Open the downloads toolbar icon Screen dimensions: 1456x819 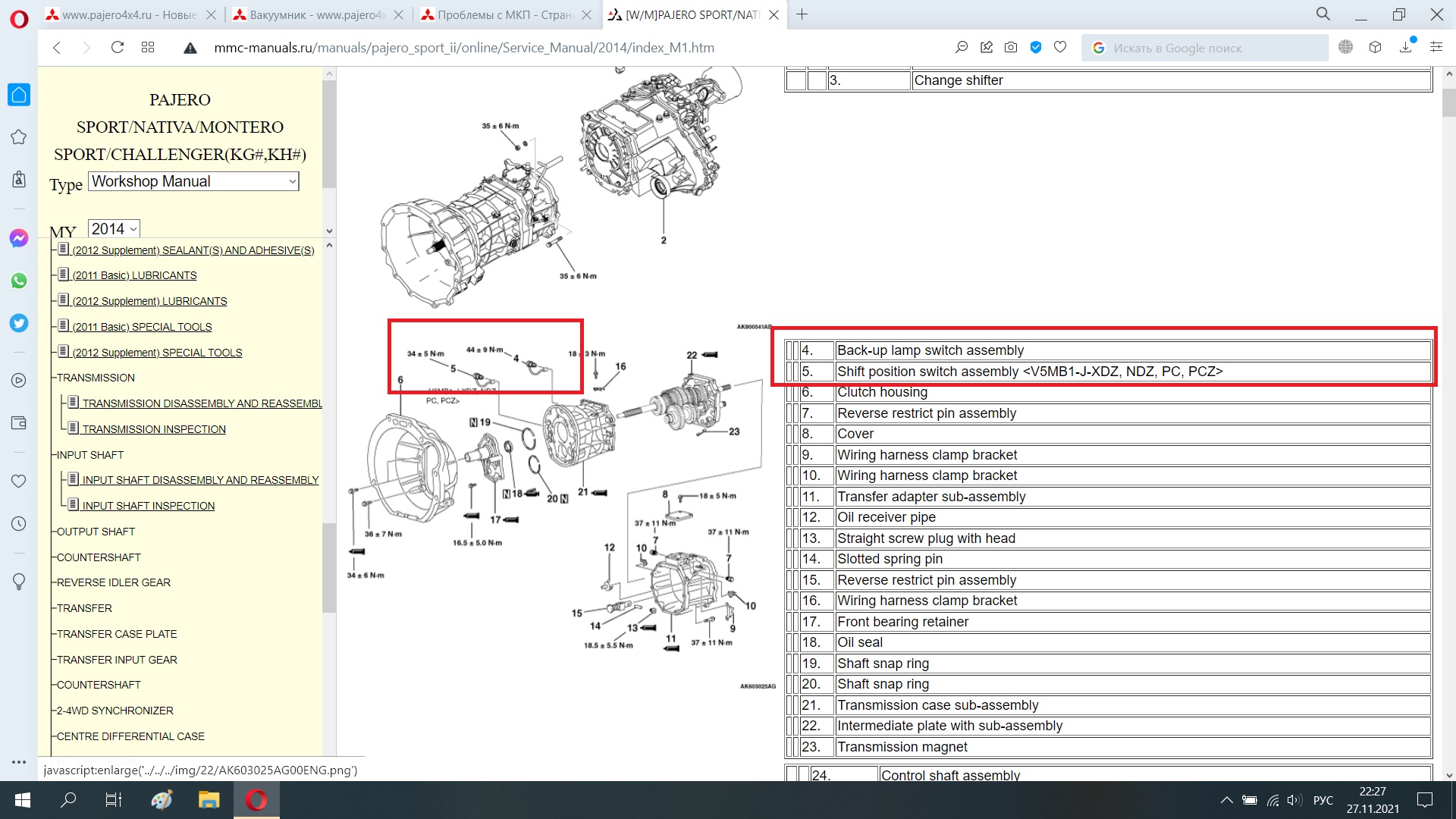[x=1406, y=46]
